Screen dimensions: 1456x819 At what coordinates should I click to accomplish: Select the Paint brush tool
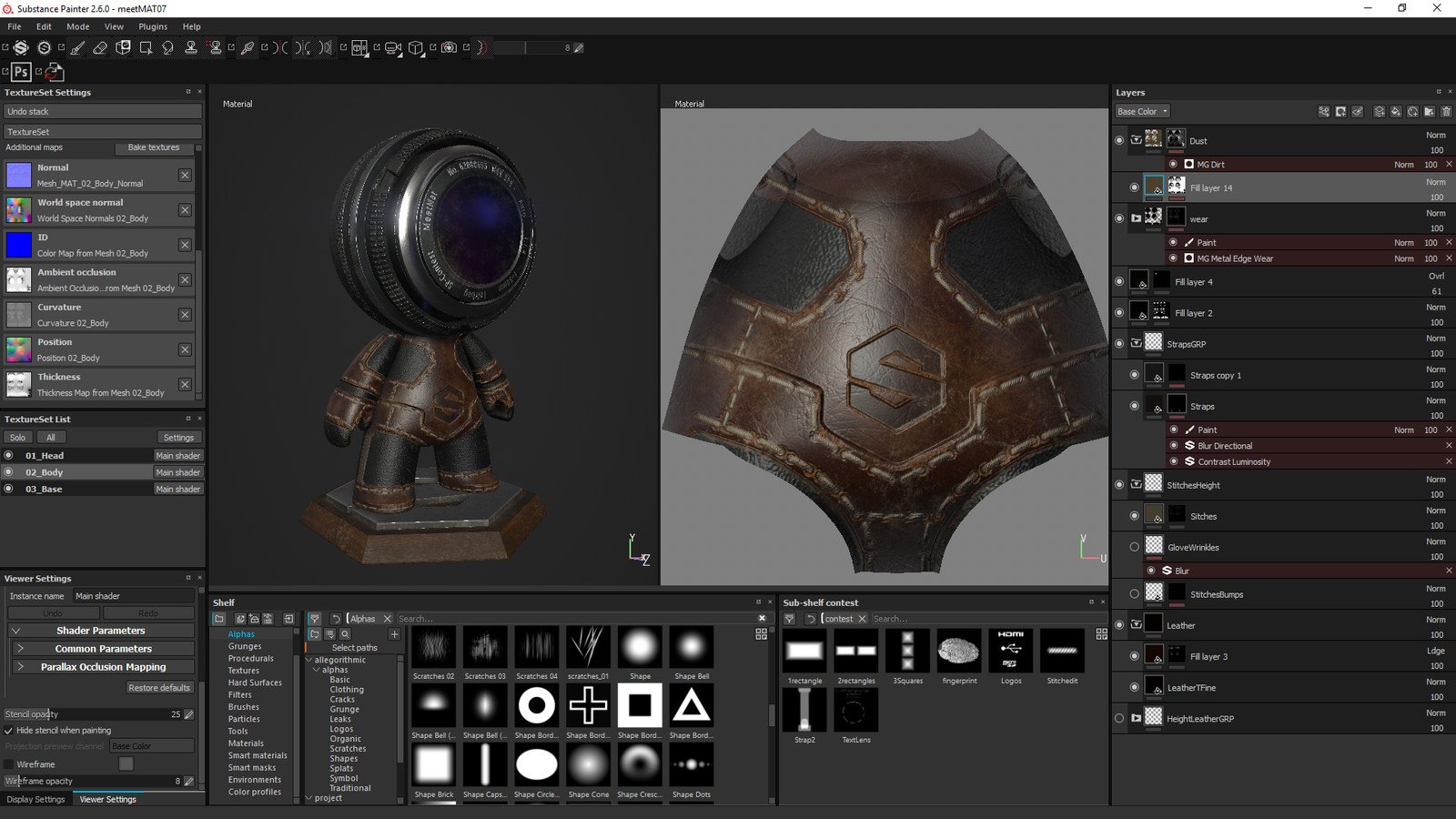tap(77, 48)
